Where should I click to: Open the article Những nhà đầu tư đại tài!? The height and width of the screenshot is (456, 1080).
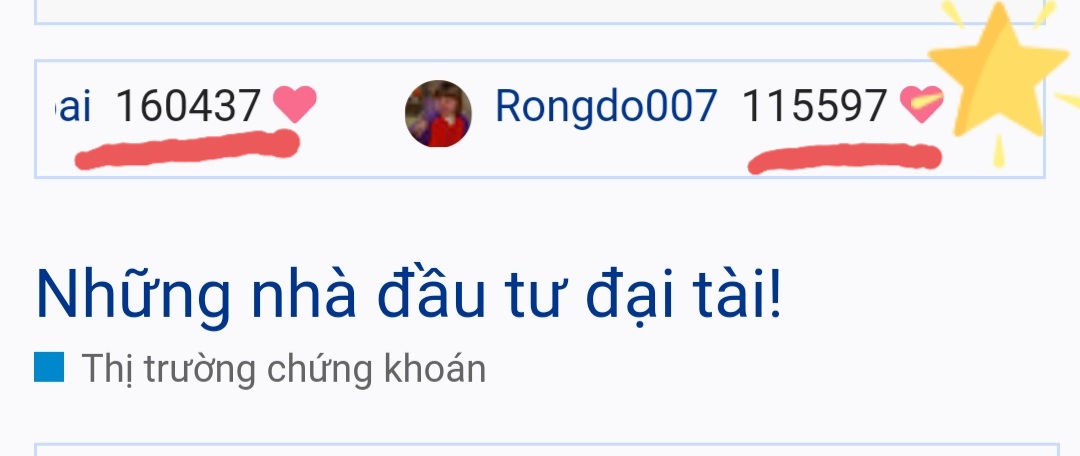[x=409, y=296]
